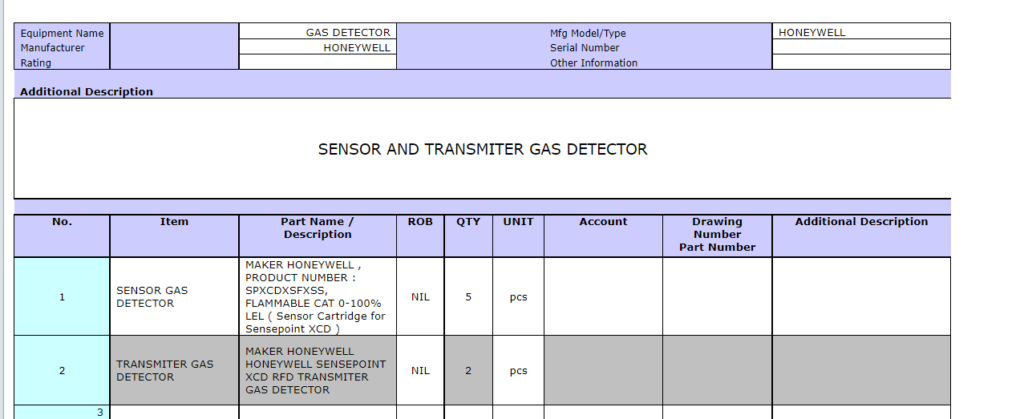Select the SPXCDXSFXSS part description cell
This screenshot has height=419, width=1024.
pos(317,296)
